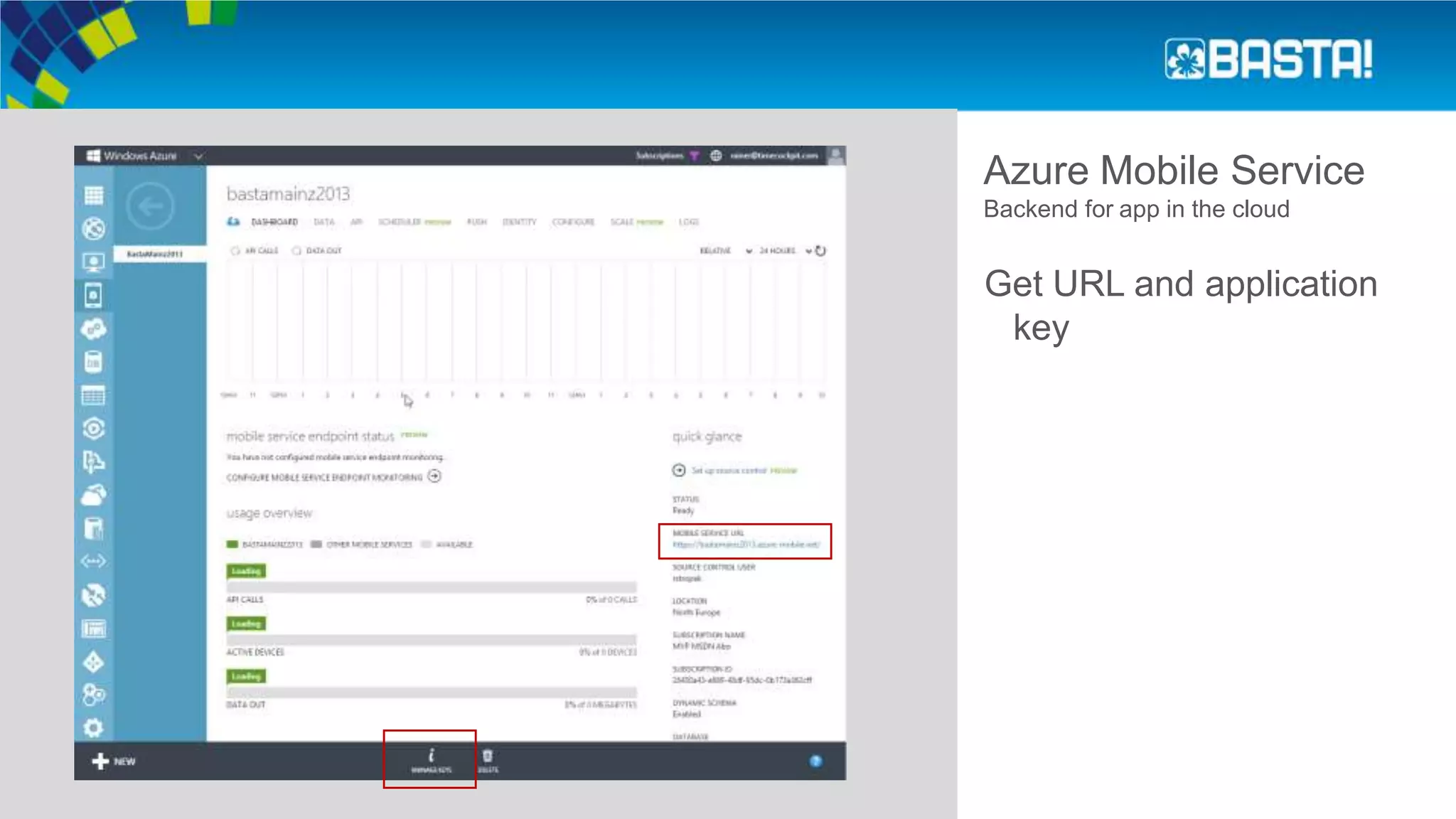Screen dimensions: 1456x819
Task: Click the MVP MSDN subscription name value
Action: point(702,646)
